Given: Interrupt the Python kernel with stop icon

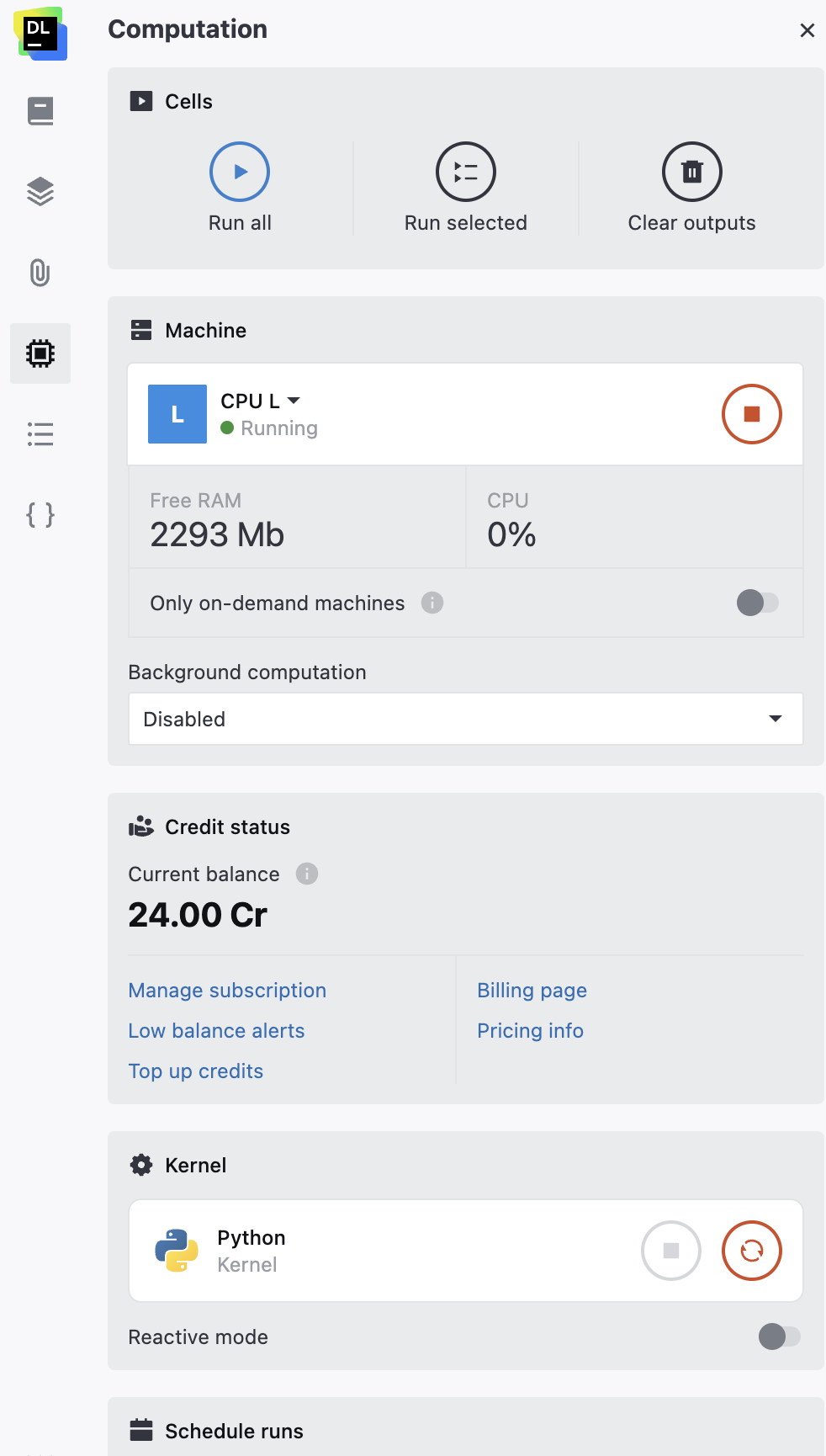Looking at the screenshot, I should [x=670, y=1251].
